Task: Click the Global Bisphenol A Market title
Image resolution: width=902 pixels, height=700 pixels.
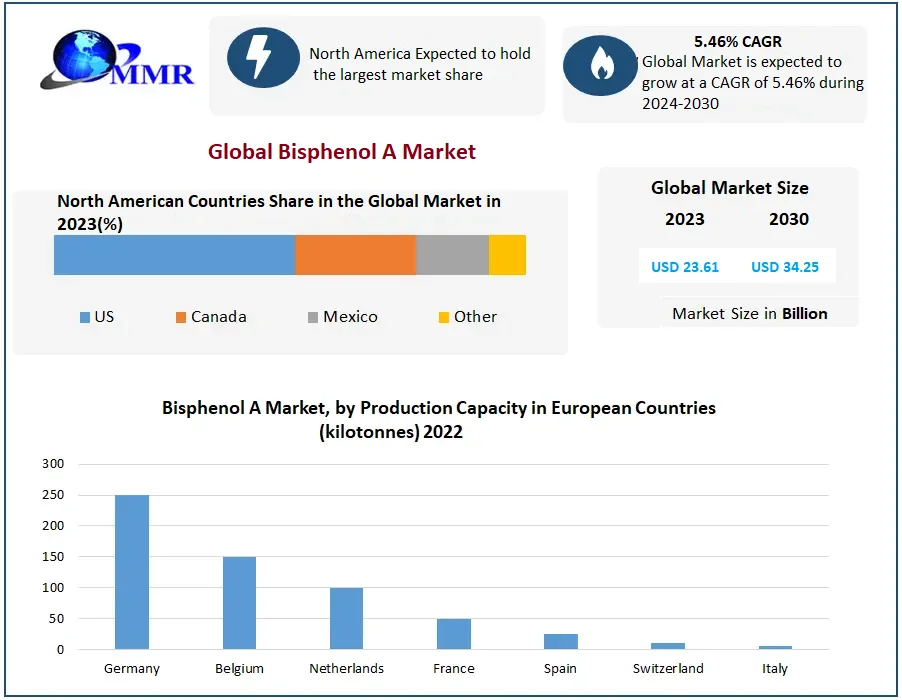Action: (x=342, y=152)
